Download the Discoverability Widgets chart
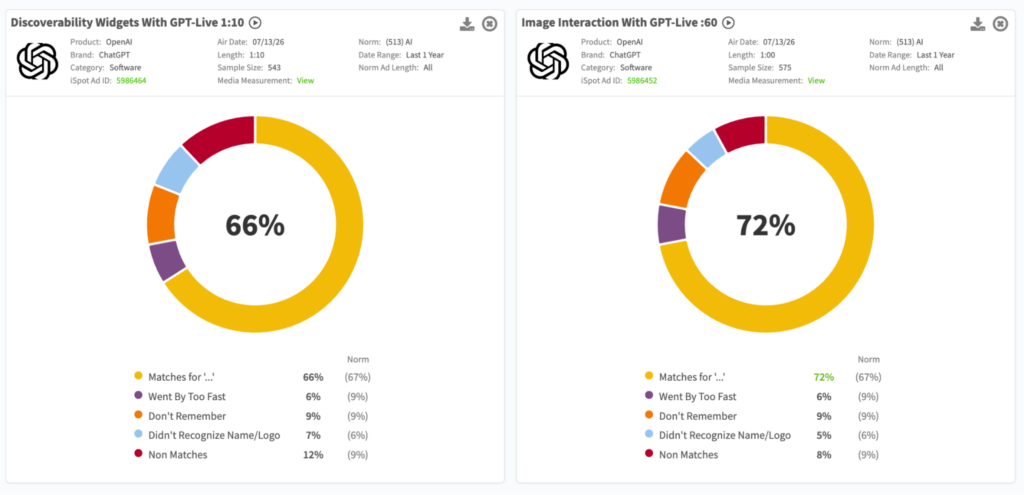This screenshot has width=1024, height=495. pyautogui.click(x=467, y=24)
